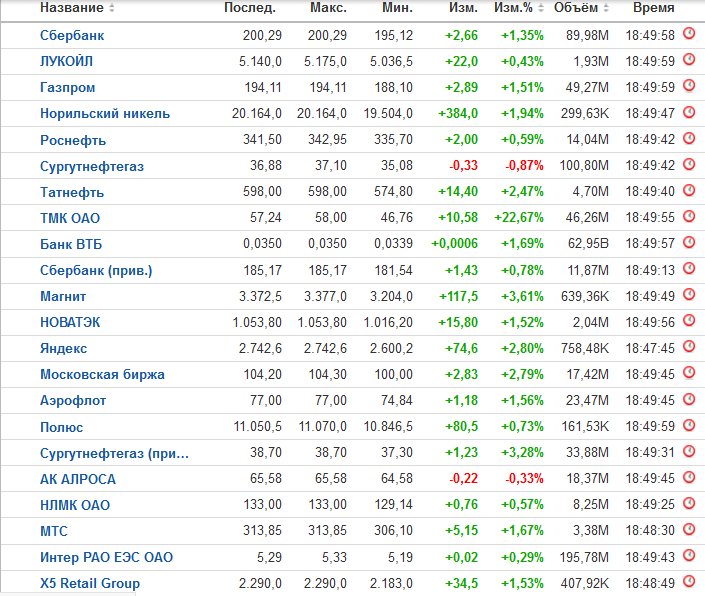Click the Мин. column header
705x596 pixels.
[397, 8]
